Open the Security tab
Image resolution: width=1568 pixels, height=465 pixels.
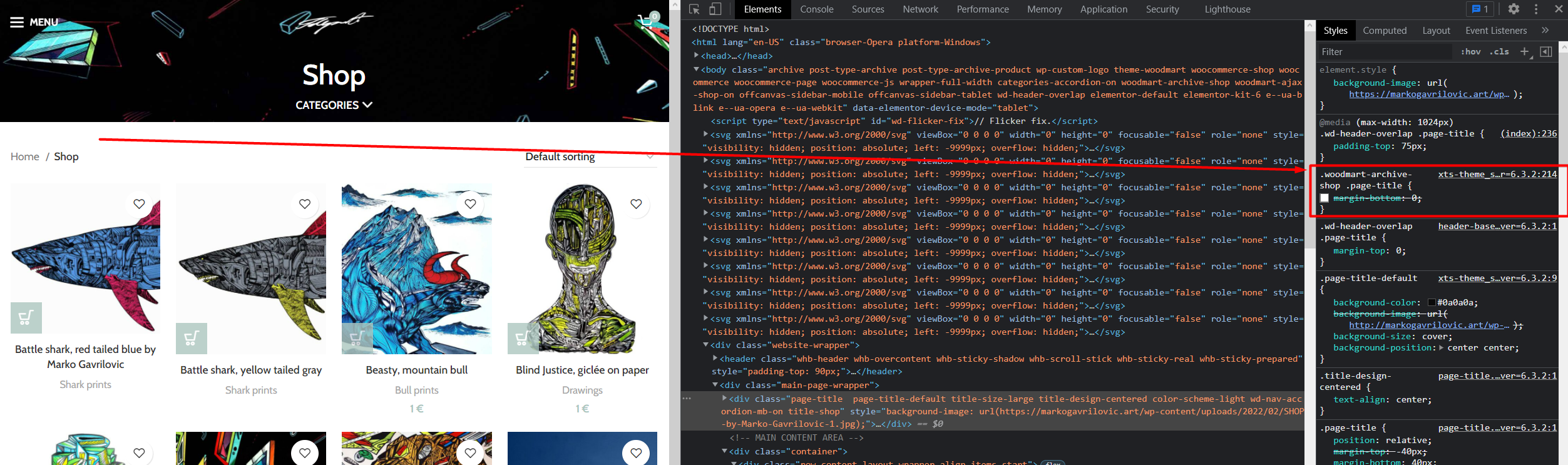1162,9
